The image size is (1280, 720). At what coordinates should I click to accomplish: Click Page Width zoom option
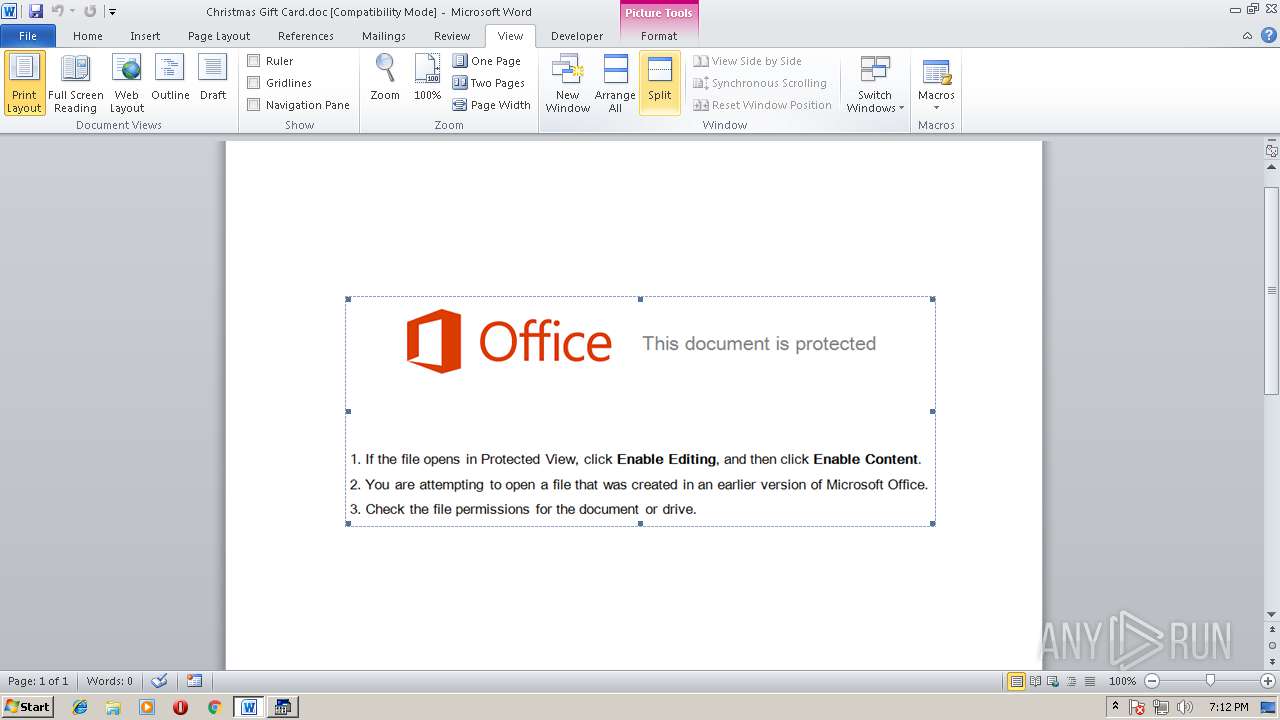492,105
